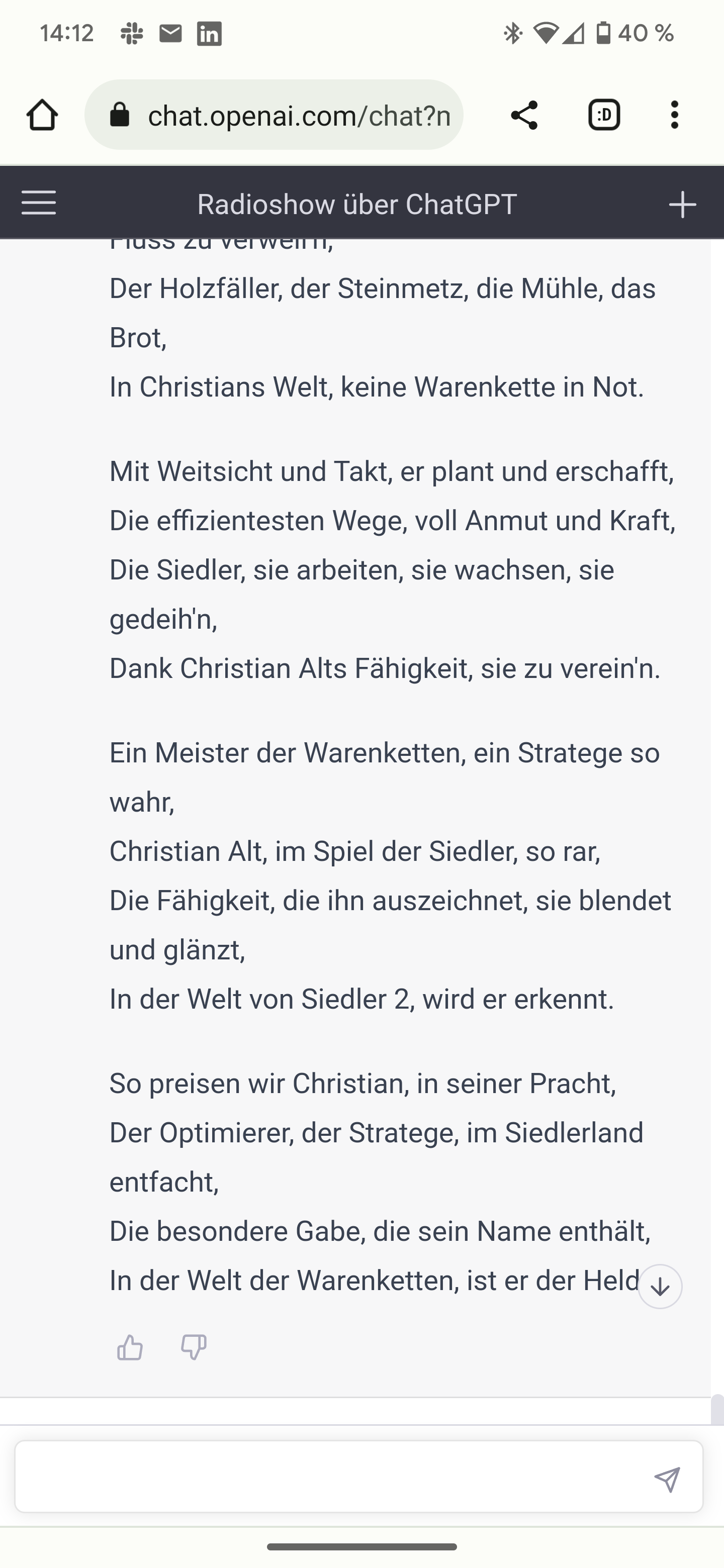The width and height of the screenshot is (724, 1568).
Task: Tap the thumbs up feedback icon
Action: point(130,1347)
